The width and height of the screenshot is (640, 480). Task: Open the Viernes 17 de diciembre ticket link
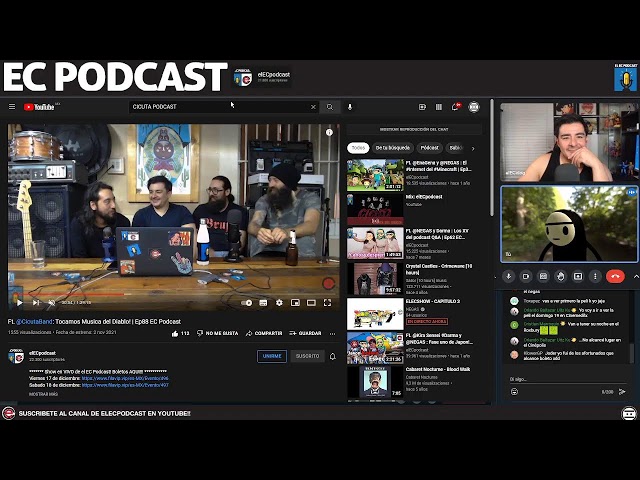(x=125, y=378)
